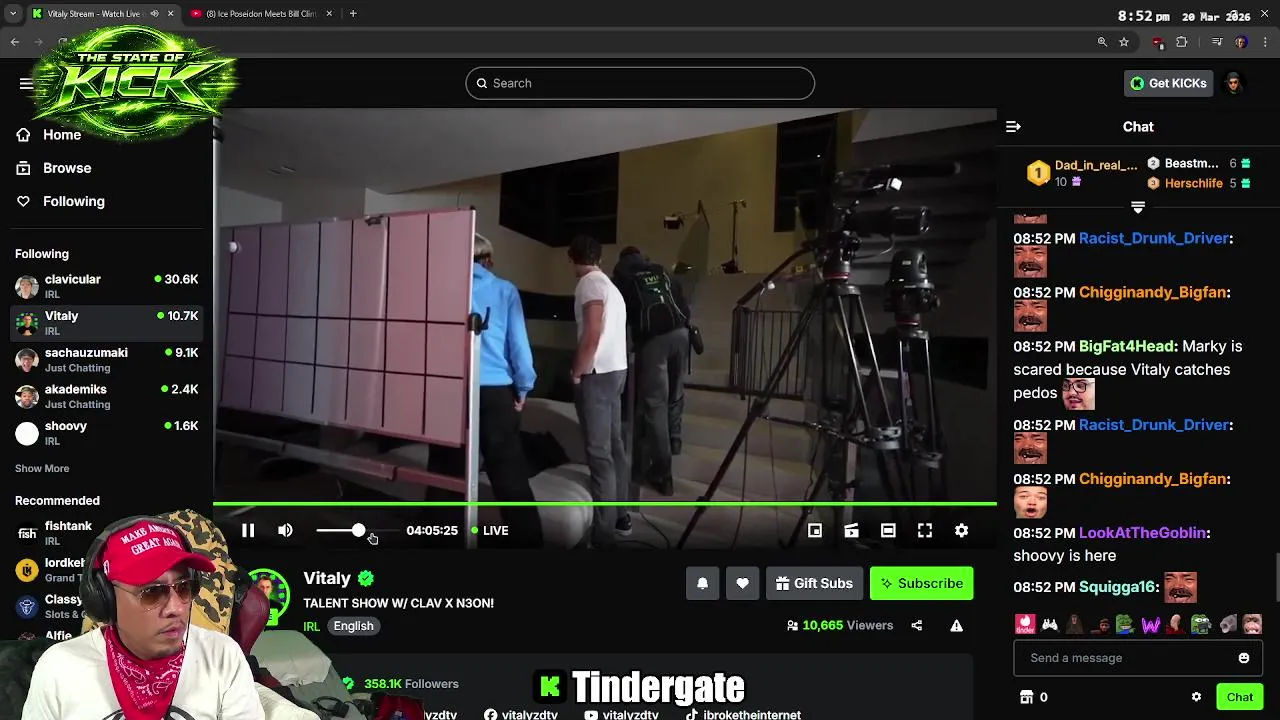Click the Get KICKs button

coord(1168,83)
